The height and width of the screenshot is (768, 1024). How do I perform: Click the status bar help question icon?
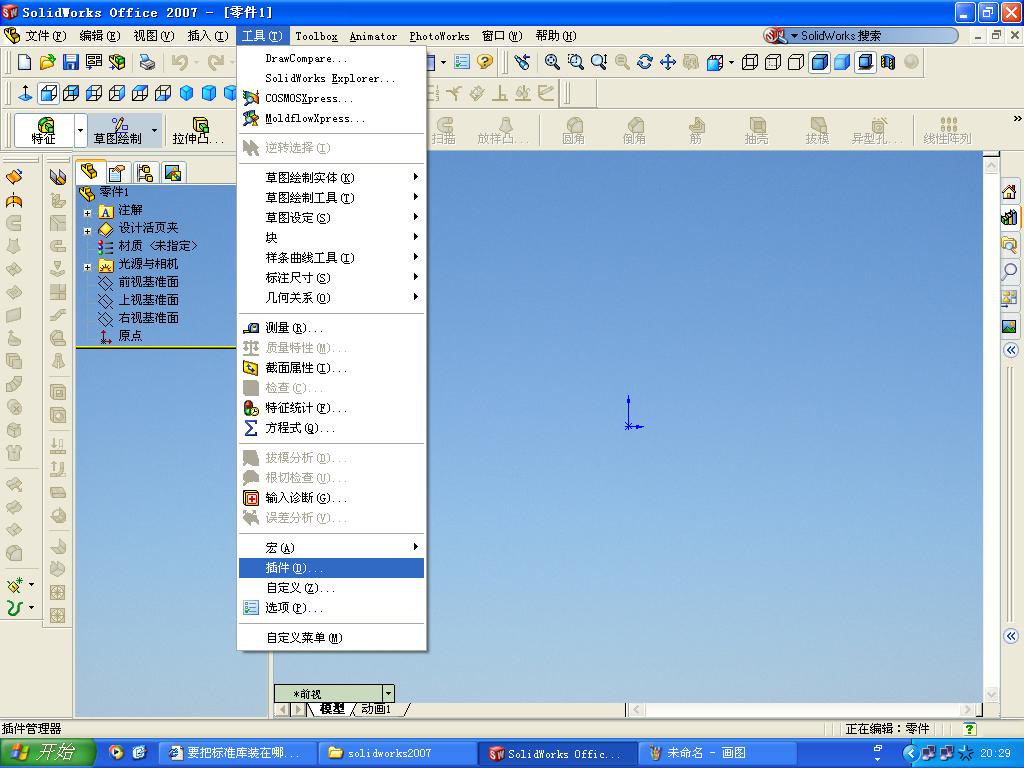pos(970,729)
